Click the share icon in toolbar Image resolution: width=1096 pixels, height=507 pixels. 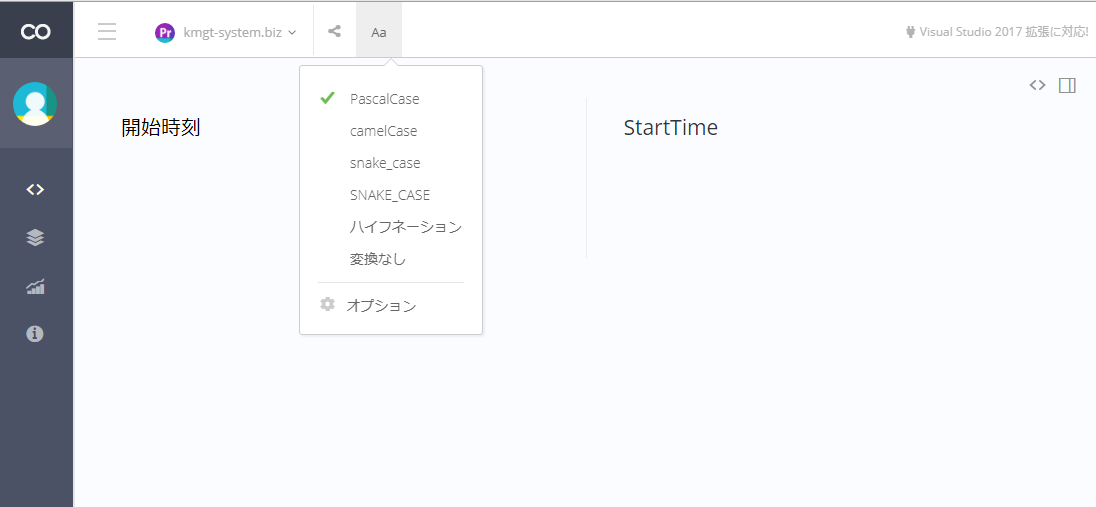coord(335,31)
